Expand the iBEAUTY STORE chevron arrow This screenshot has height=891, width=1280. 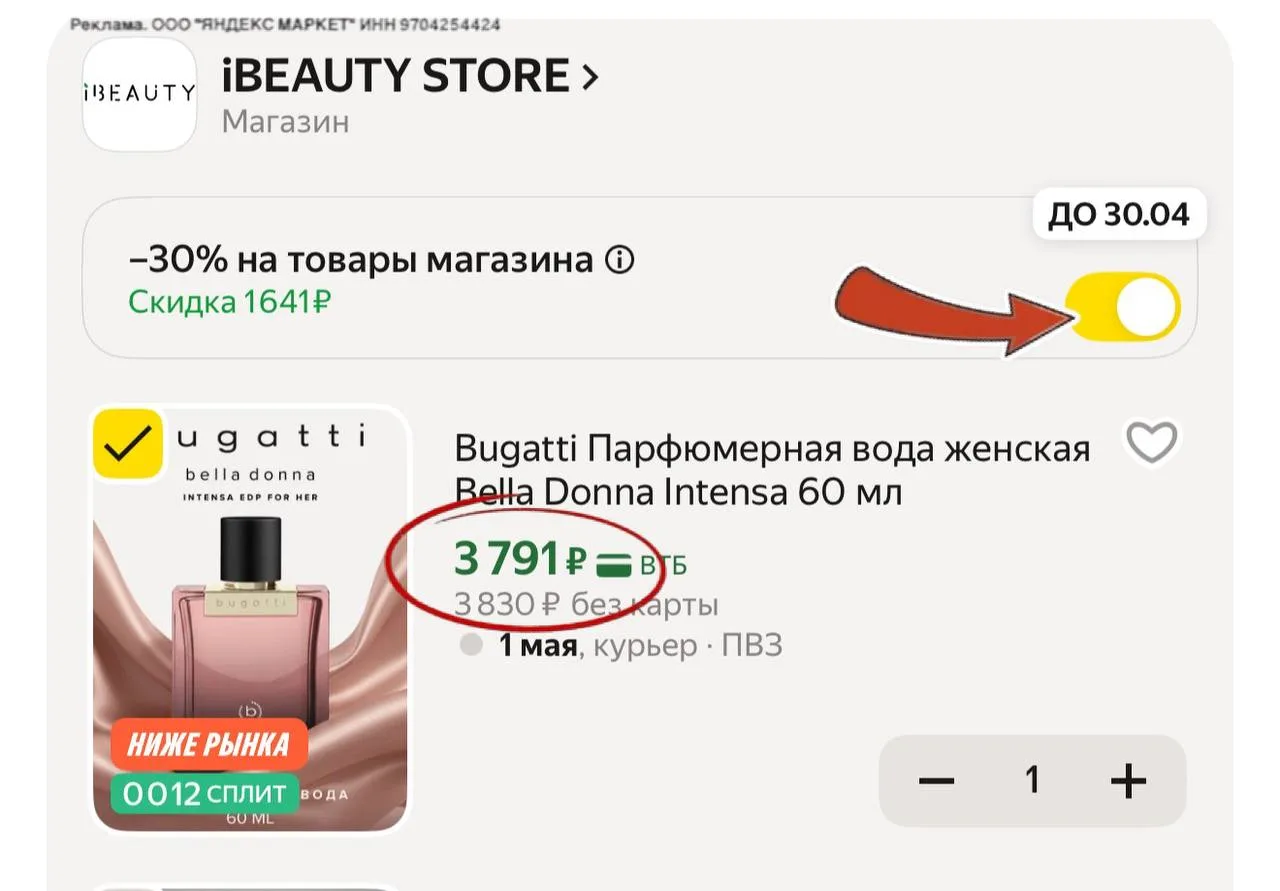(590, 77)
